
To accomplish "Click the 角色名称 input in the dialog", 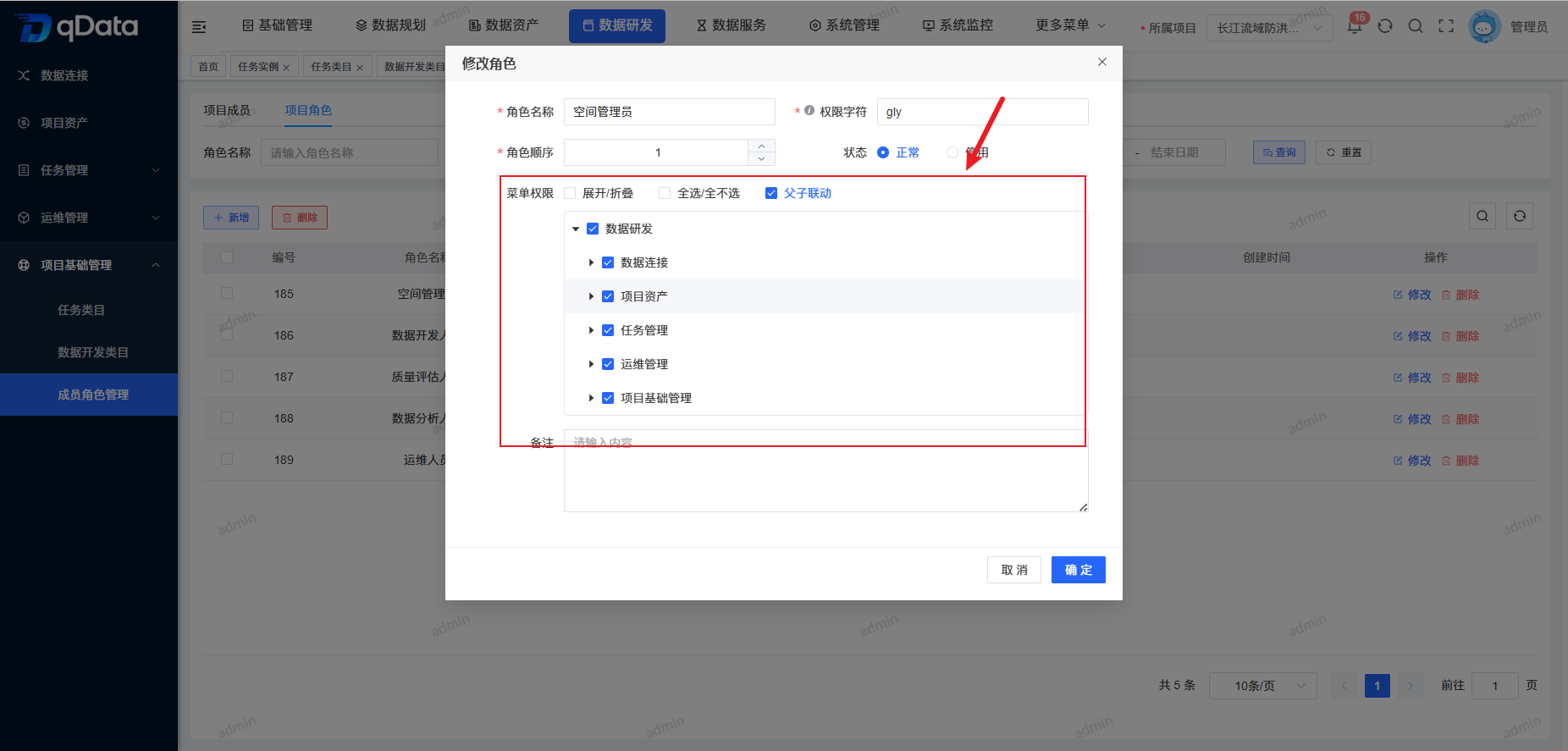I will (x=669, y=112).
